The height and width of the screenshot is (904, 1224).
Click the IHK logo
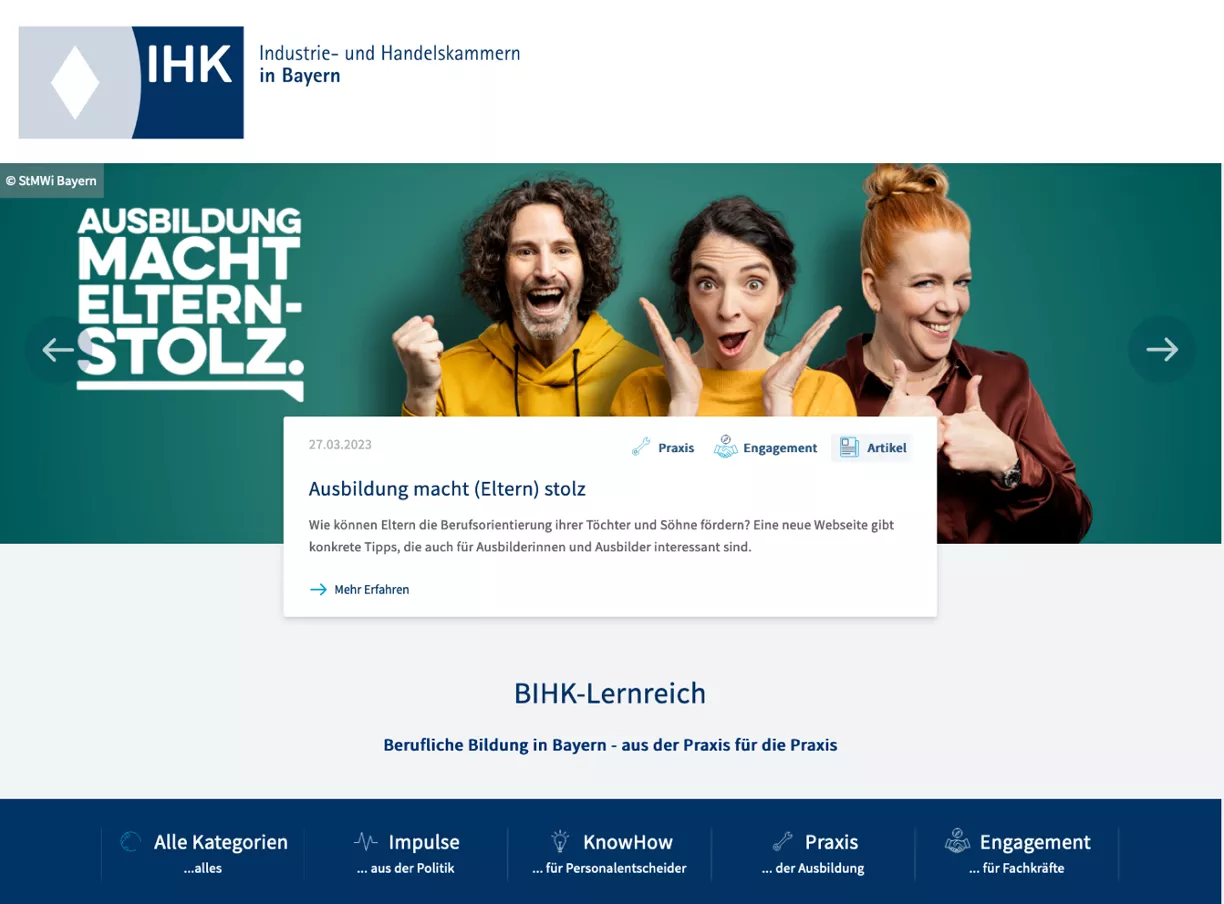tap(131, 82)
